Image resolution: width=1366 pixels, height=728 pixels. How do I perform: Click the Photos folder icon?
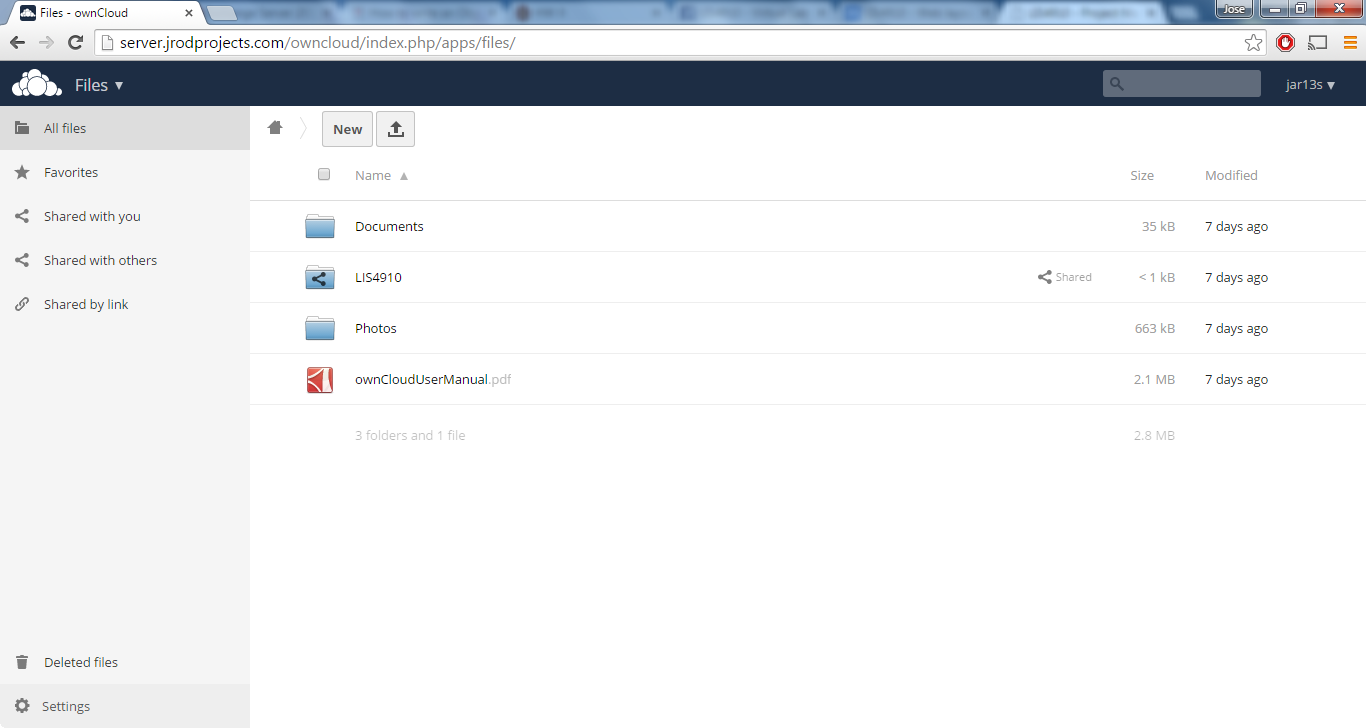(x=320, y=328)
